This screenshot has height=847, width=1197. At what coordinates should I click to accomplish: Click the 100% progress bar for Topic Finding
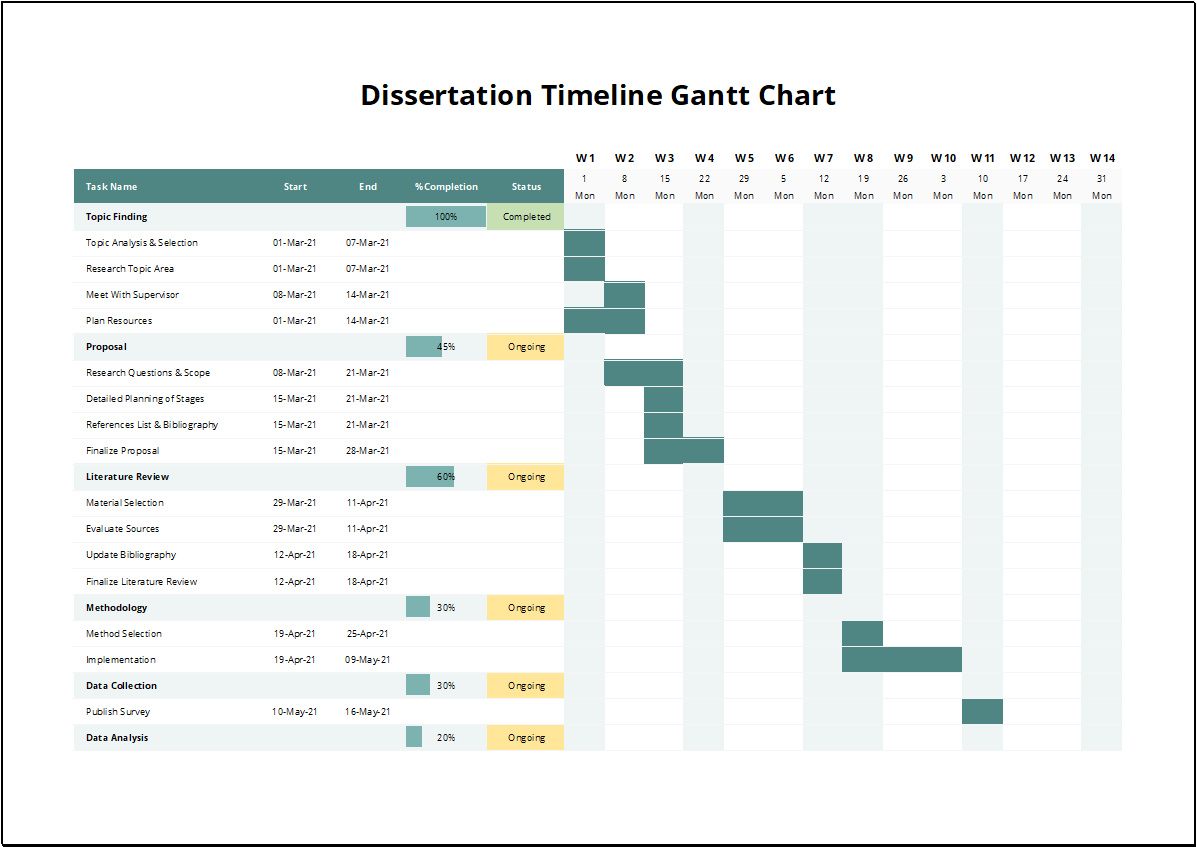coord(446,217)
